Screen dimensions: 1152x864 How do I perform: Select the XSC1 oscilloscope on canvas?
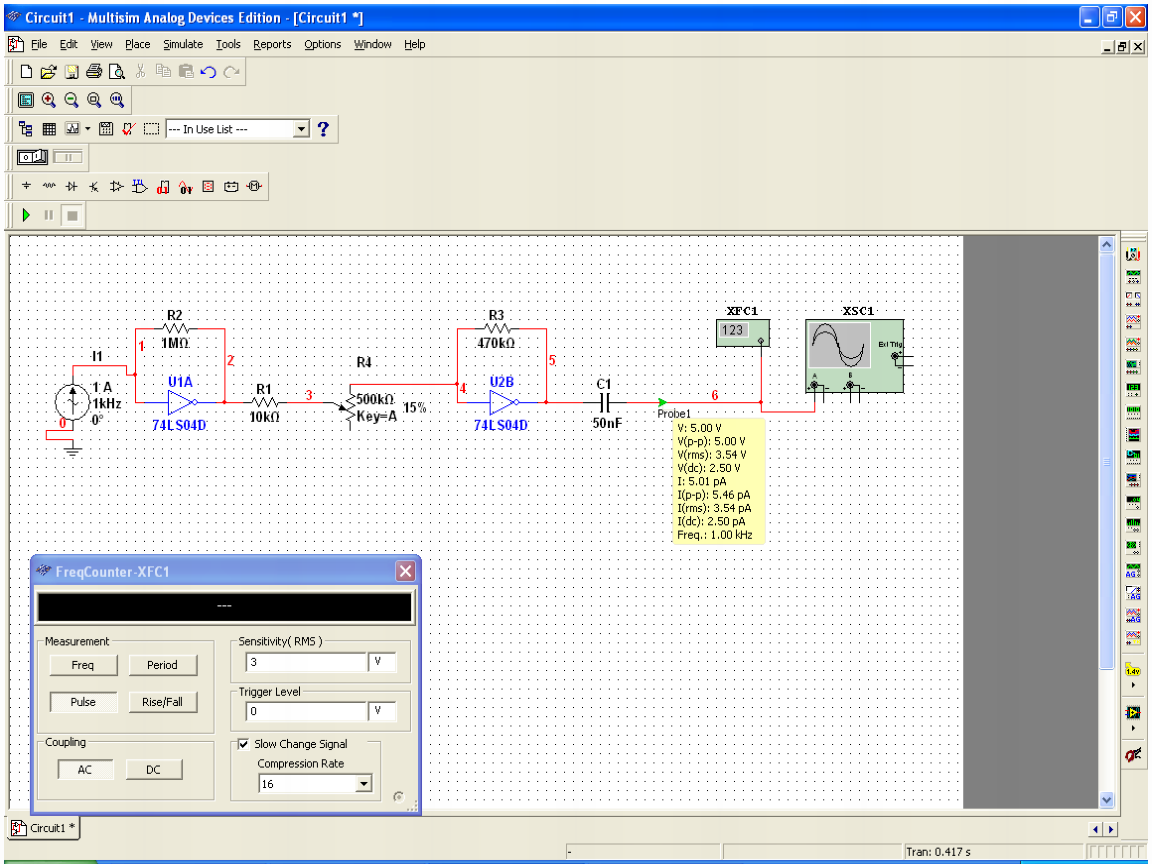(x=854, y=356)
